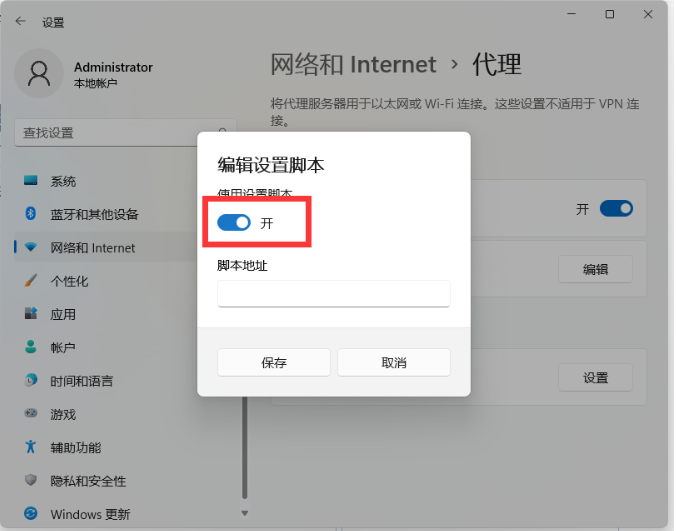Open 系统 settings icon
The image size is (676, 531).
31,181
